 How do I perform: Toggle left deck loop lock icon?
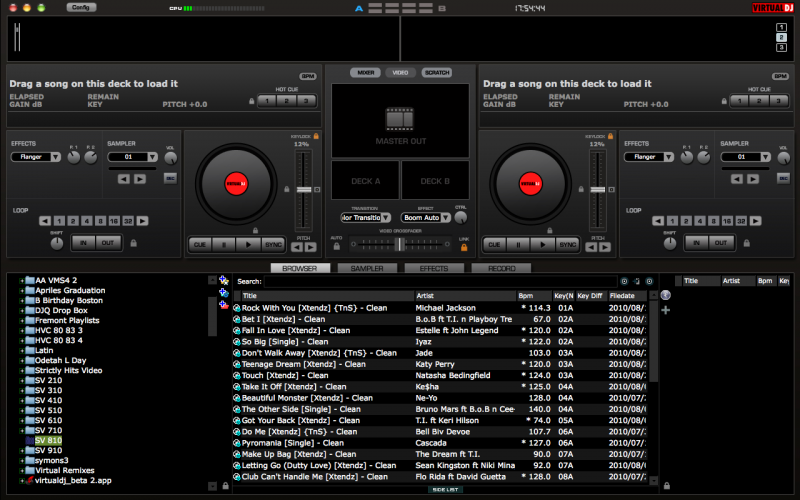pyautogui.click(x=134, y=243)
